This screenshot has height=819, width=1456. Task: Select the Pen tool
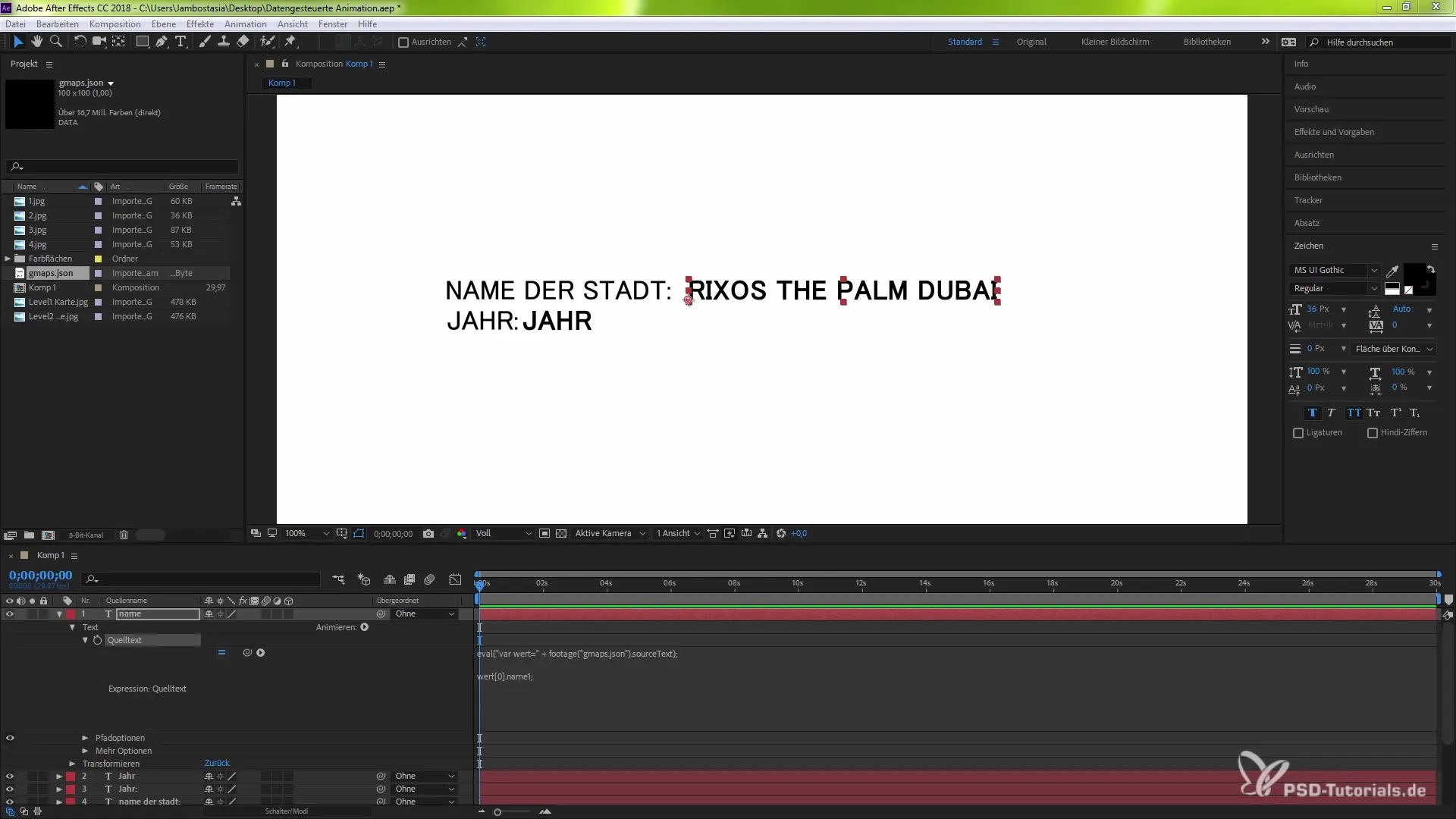click(162, 42)
